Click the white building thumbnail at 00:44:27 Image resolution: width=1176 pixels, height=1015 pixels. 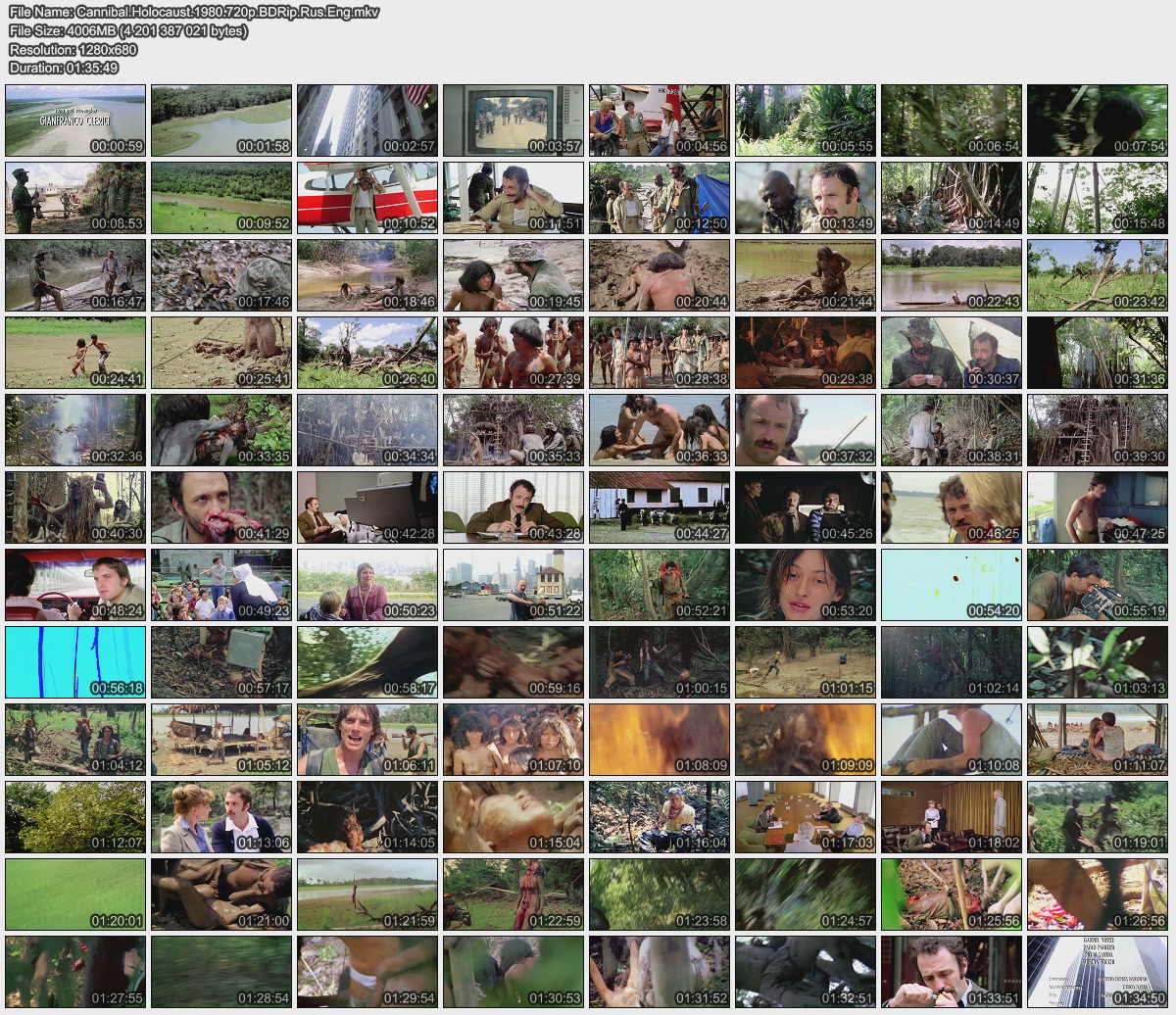(660, 507)
